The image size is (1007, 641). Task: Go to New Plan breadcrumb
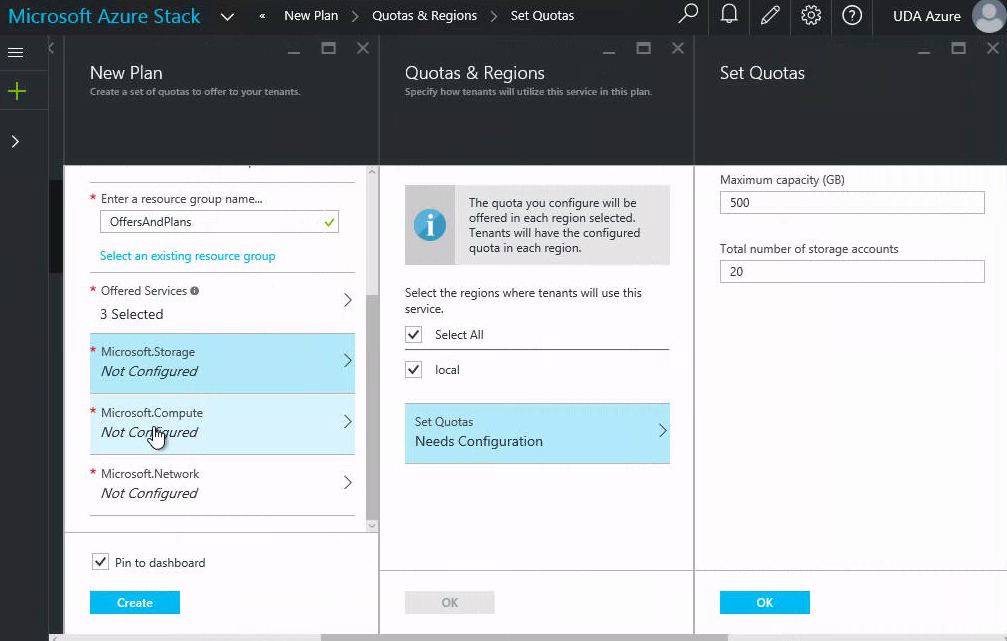click(x=310, y=16)
